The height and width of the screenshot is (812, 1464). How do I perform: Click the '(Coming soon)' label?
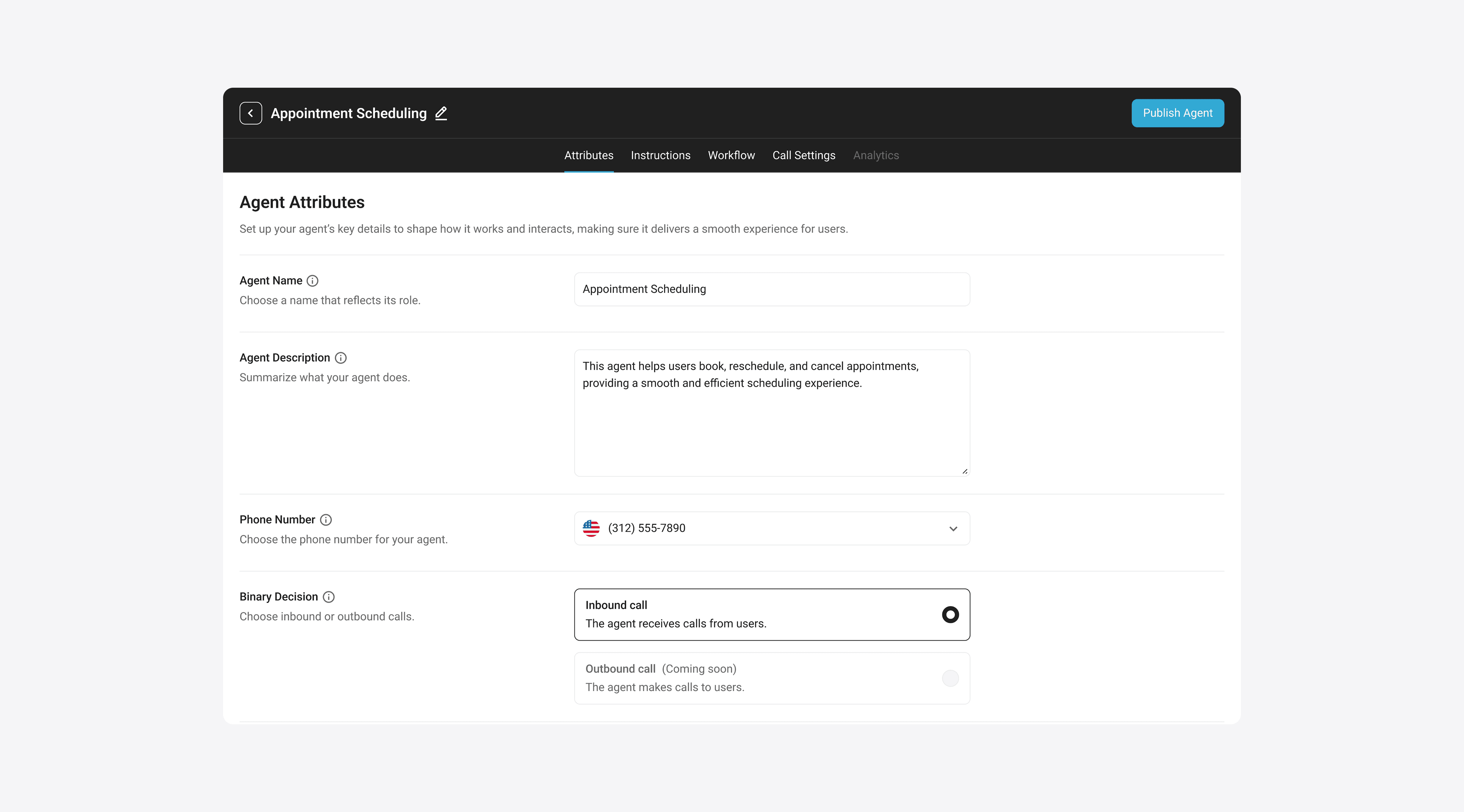click(699, 669)
